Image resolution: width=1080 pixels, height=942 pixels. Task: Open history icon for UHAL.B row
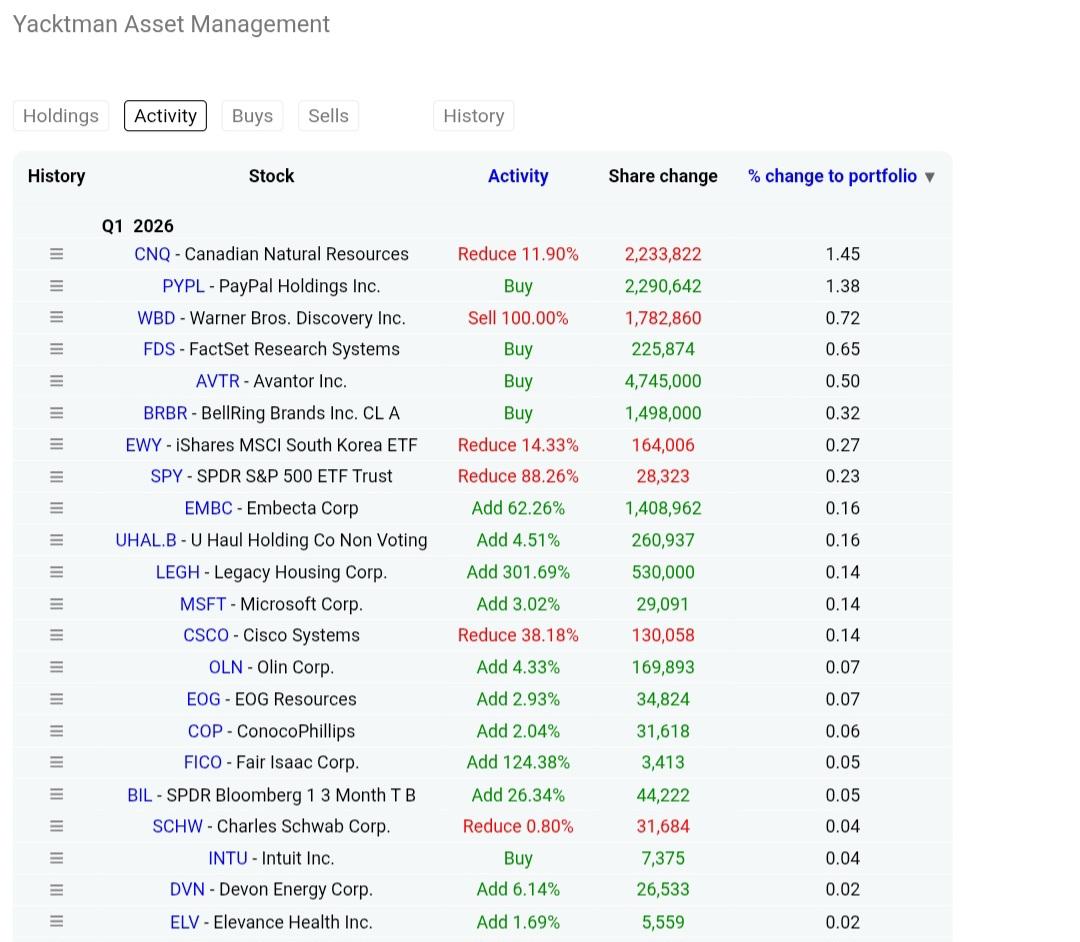tap(56, 540)
